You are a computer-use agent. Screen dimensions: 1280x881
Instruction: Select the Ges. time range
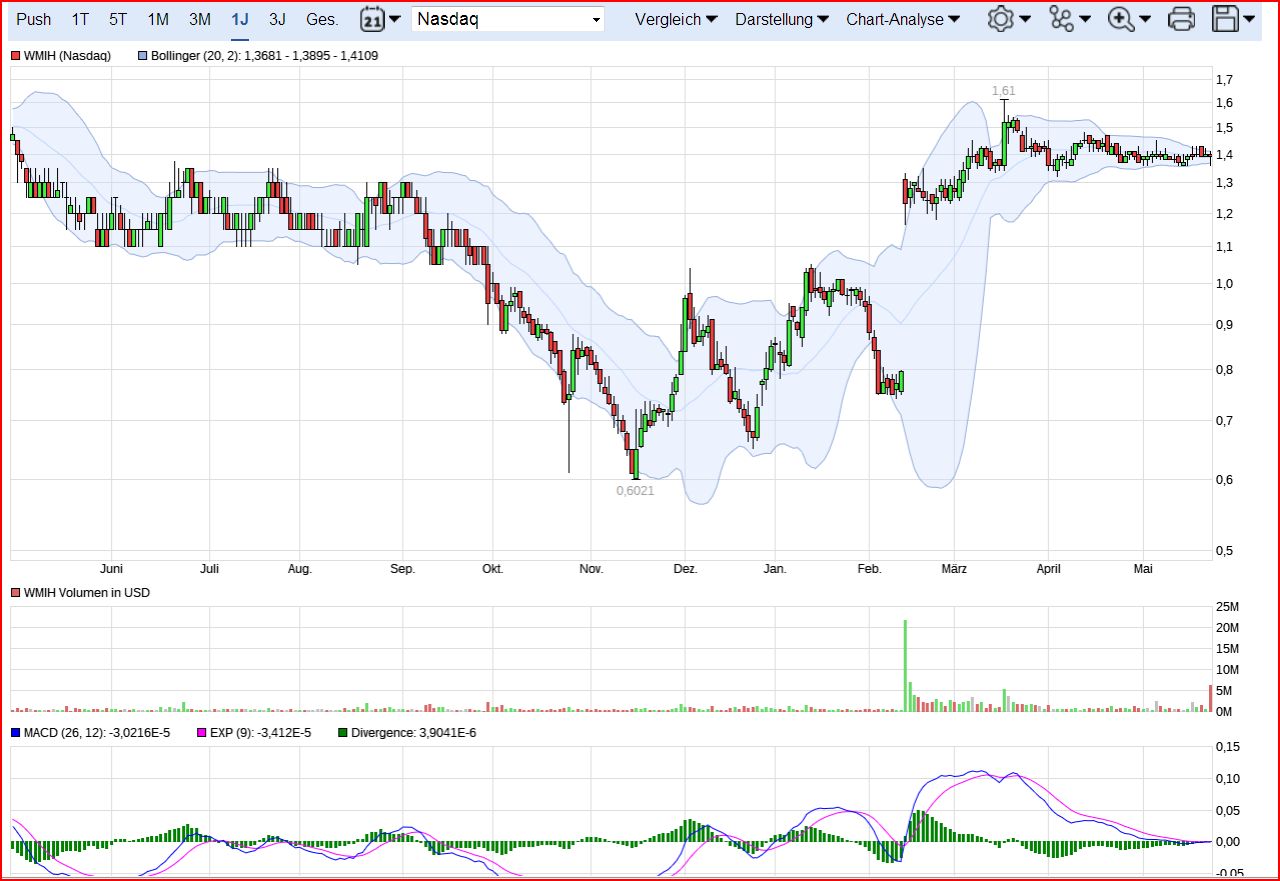[322, 18]
